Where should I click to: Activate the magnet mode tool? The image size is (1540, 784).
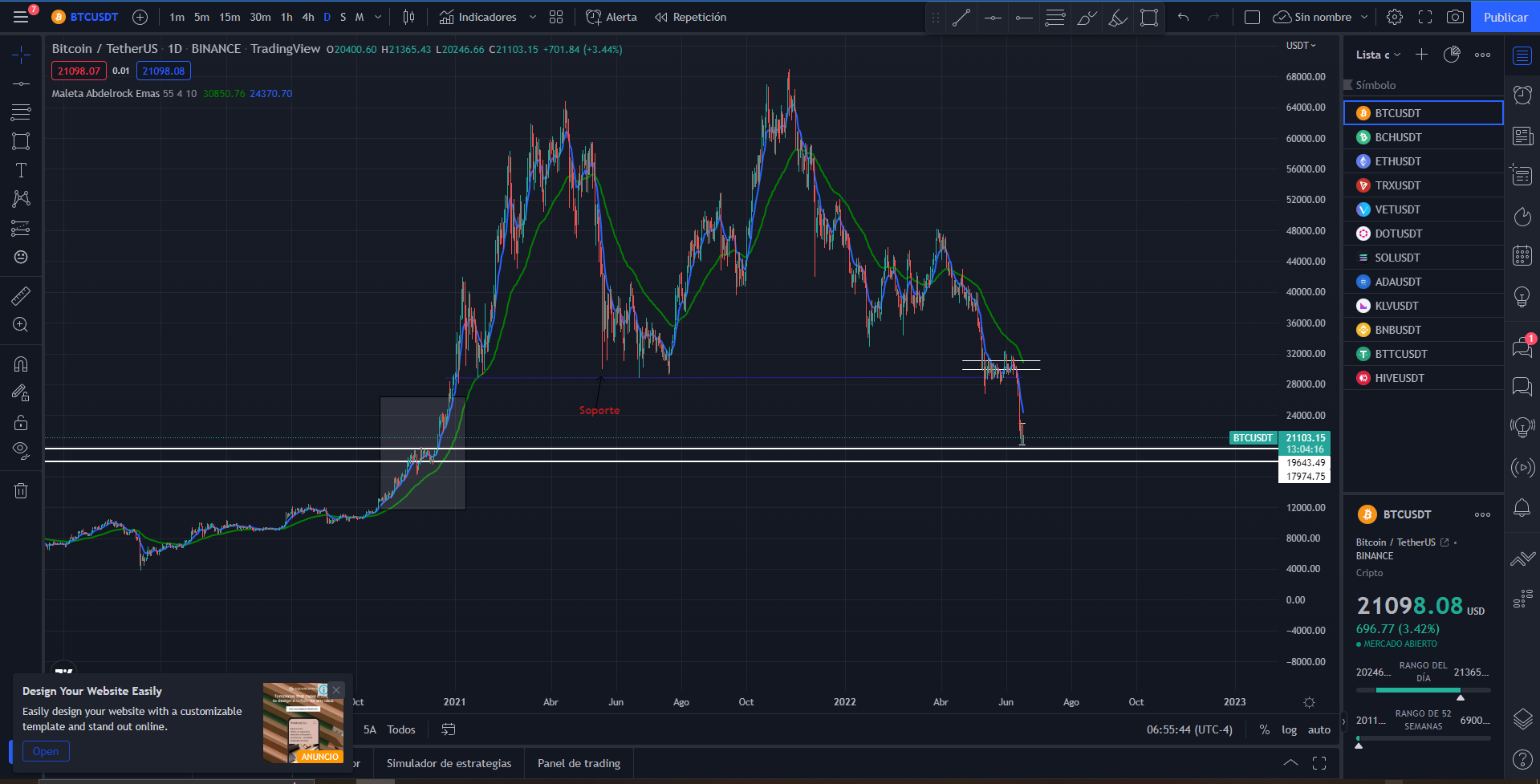click(x=21, y=364)
